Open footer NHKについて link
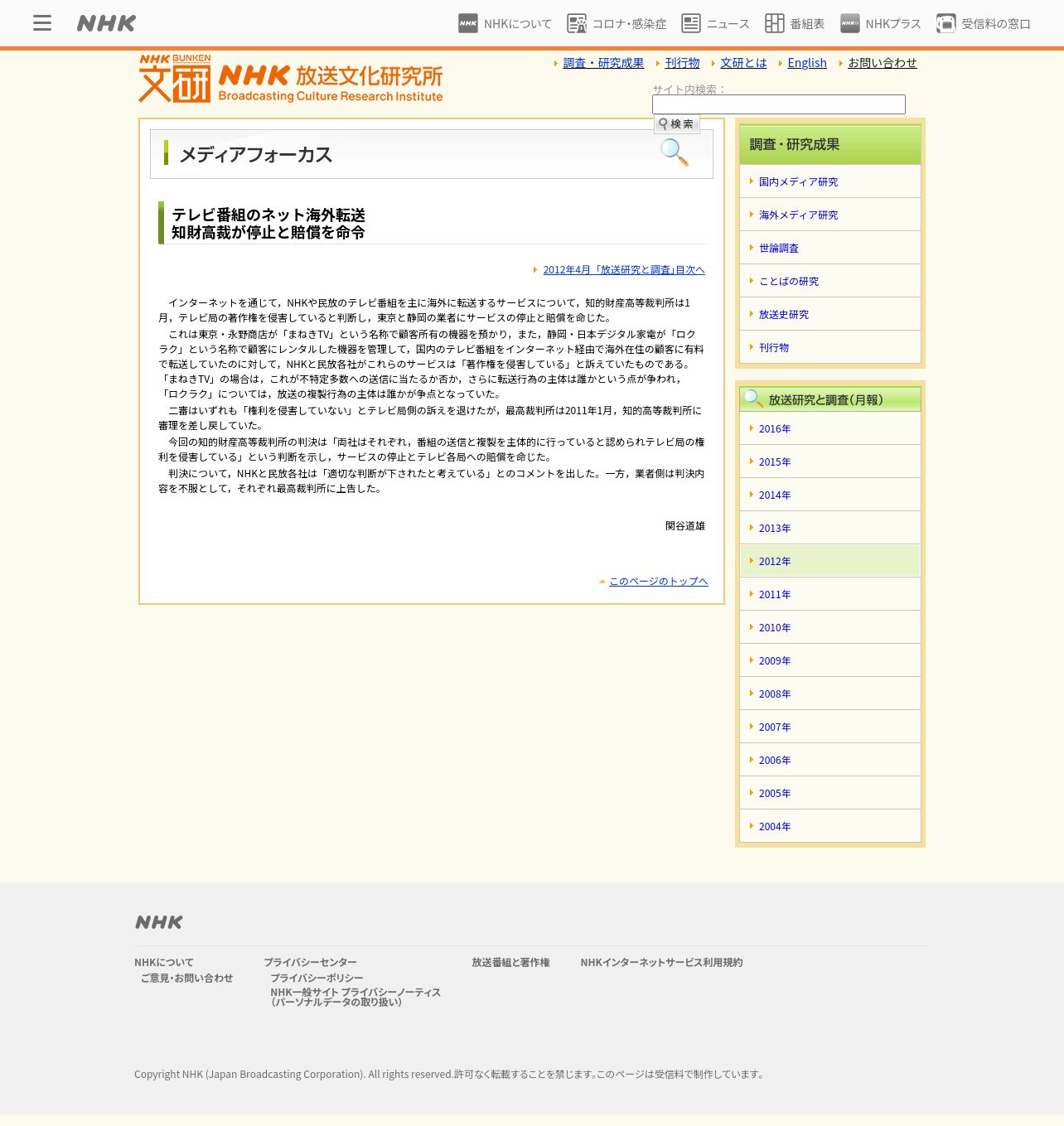The height and width of the screenshot is (1126, 1064). [164, 963]
